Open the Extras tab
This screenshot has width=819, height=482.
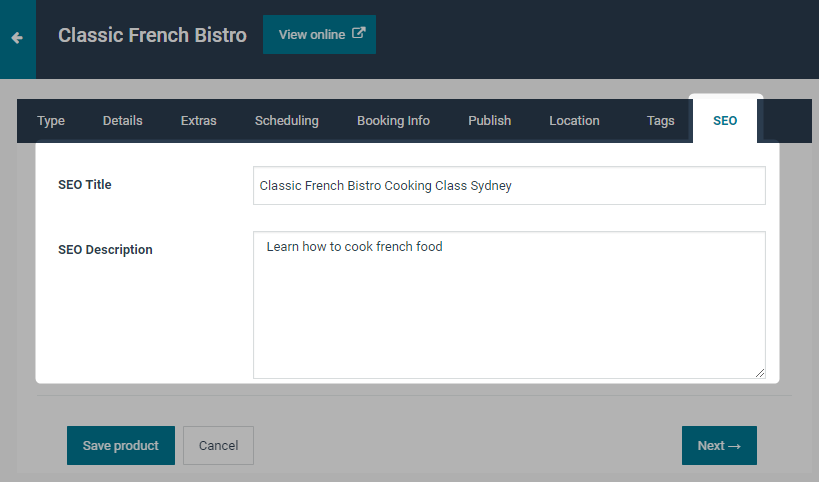point(198,121)
